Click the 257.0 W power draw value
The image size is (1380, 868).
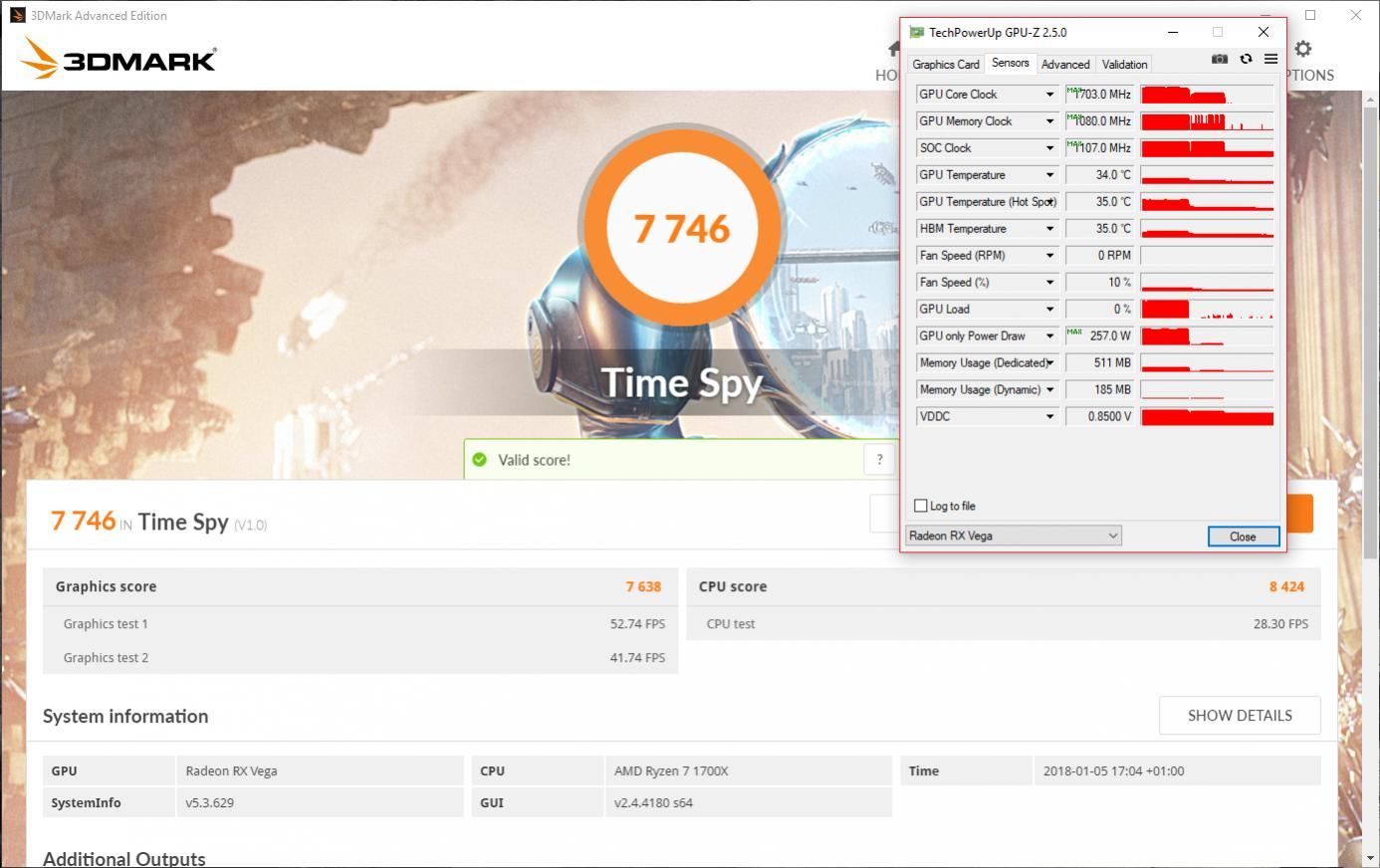1099,336
